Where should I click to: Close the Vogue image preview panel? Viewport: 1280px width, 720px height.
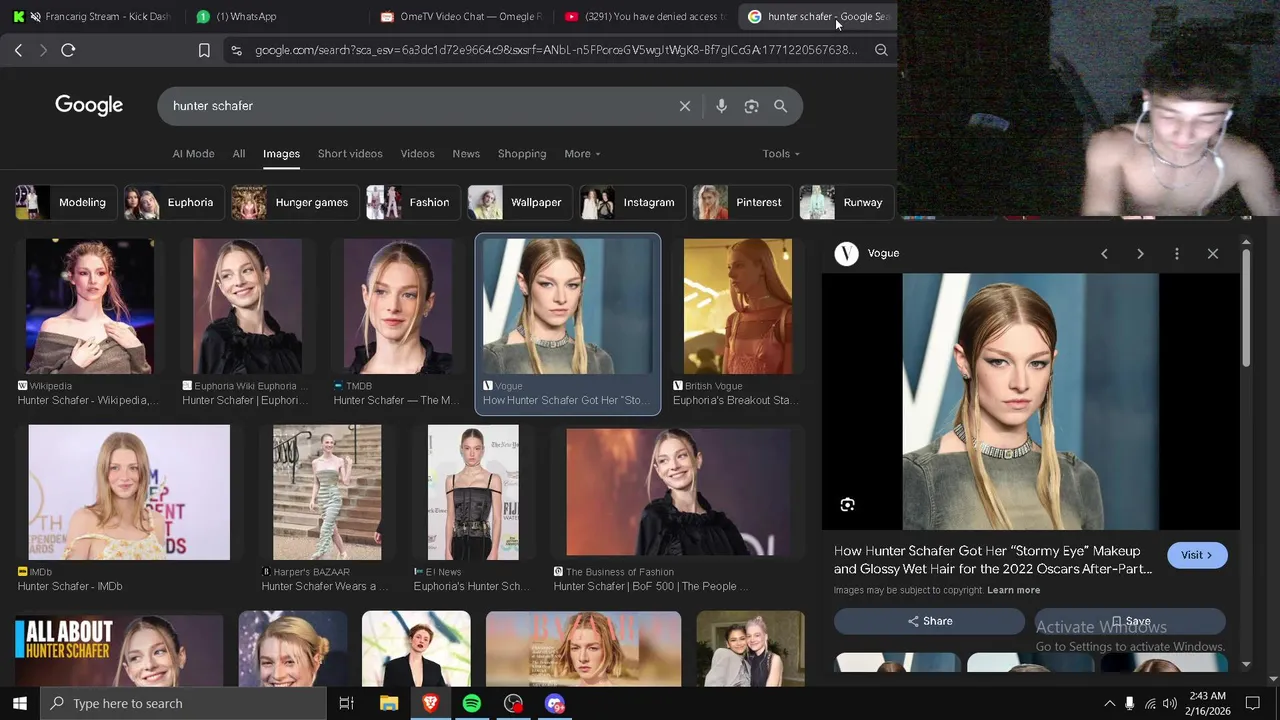[1213, 254]
